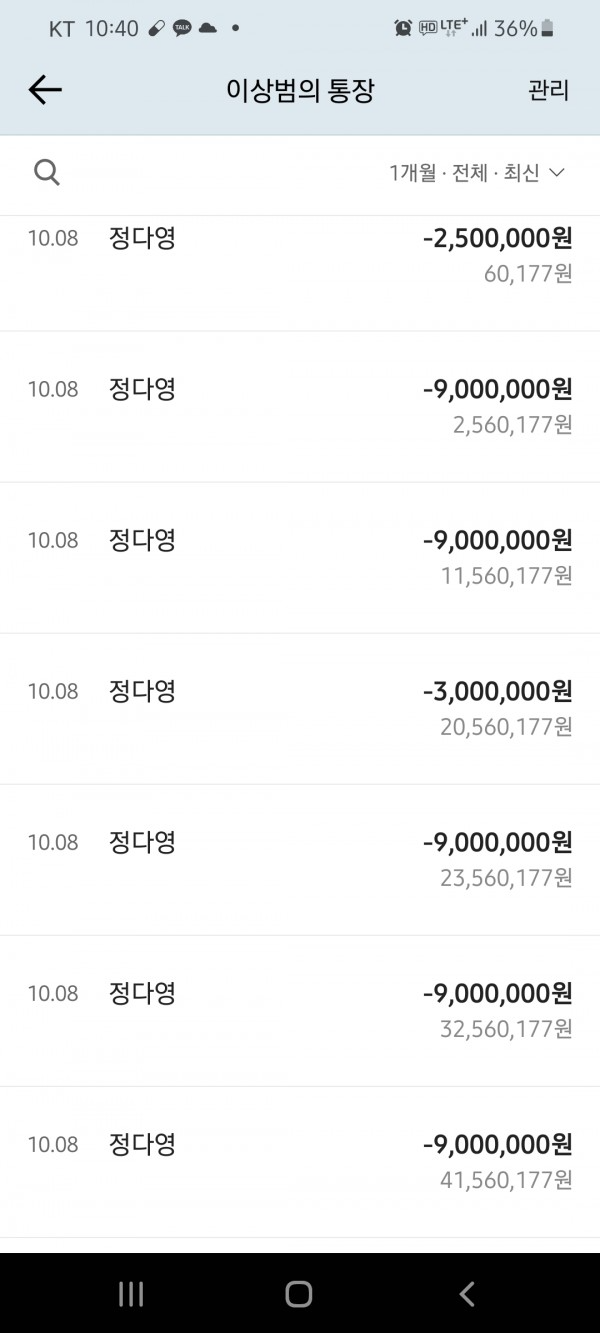This screenshot has width=600, height=1333.
Task: Tap the Android back navigation button
Action: tap(467, 1293)
